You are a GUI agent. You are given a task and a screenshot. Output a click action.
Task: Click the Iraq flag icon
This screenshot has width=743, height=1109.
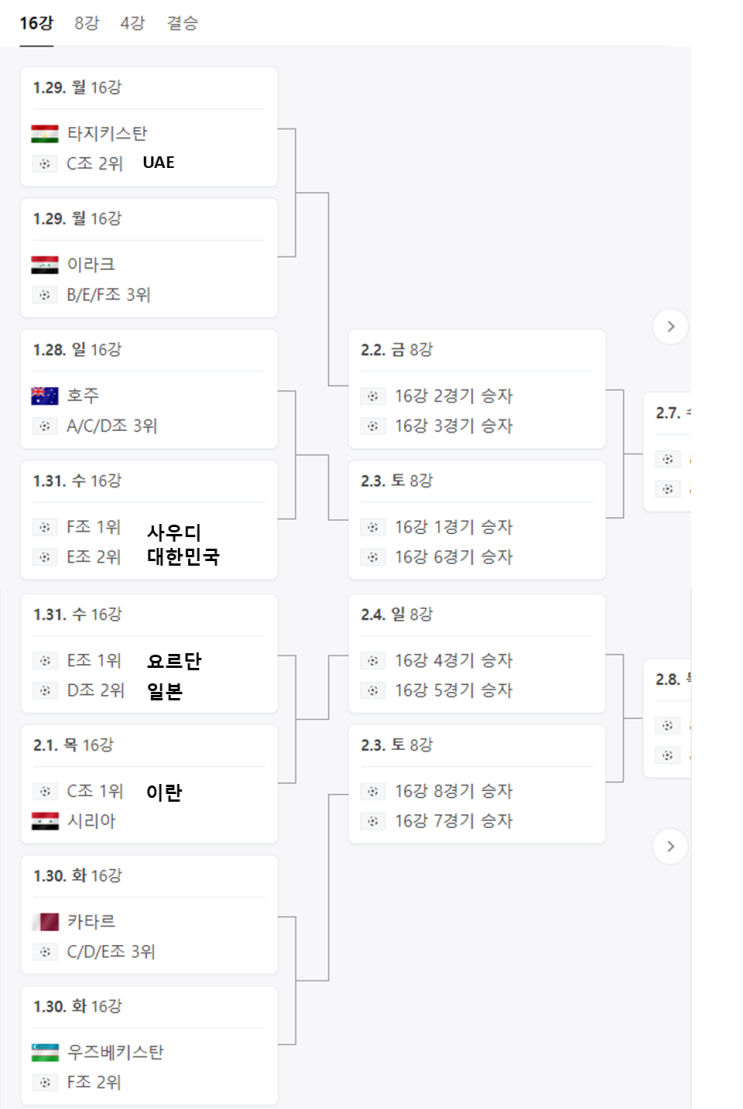click(x=45, y=265)
